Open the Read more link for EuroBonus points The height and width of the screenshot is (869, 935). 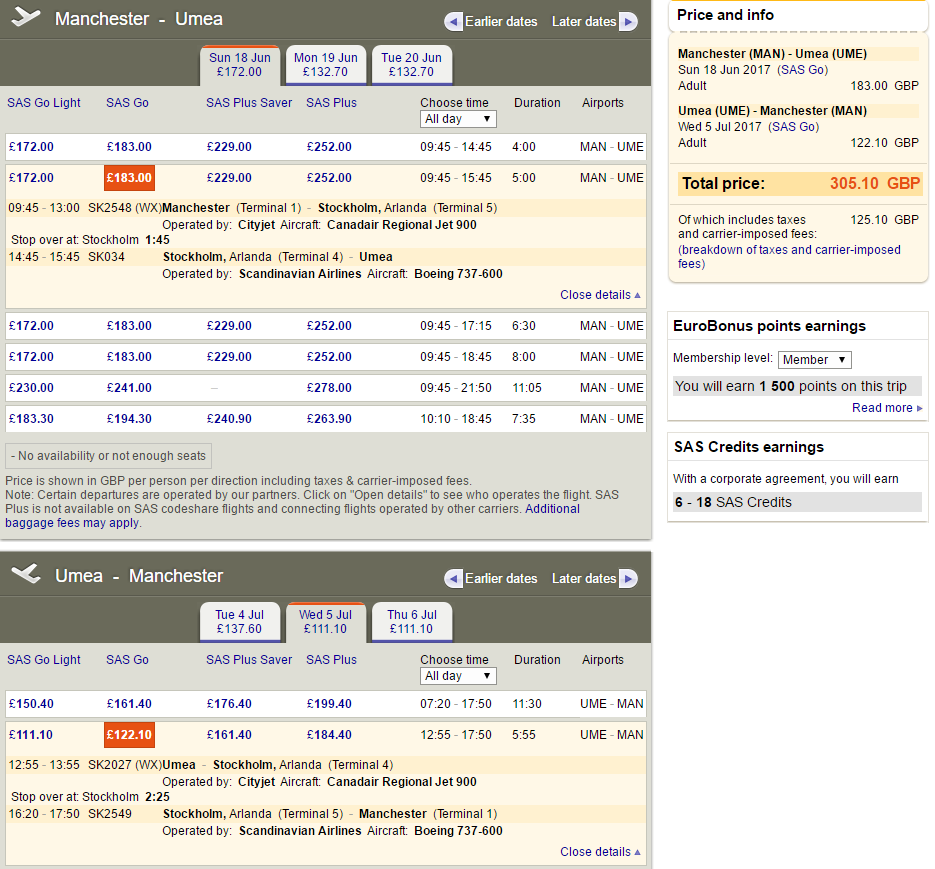click(x=887, y=408)
